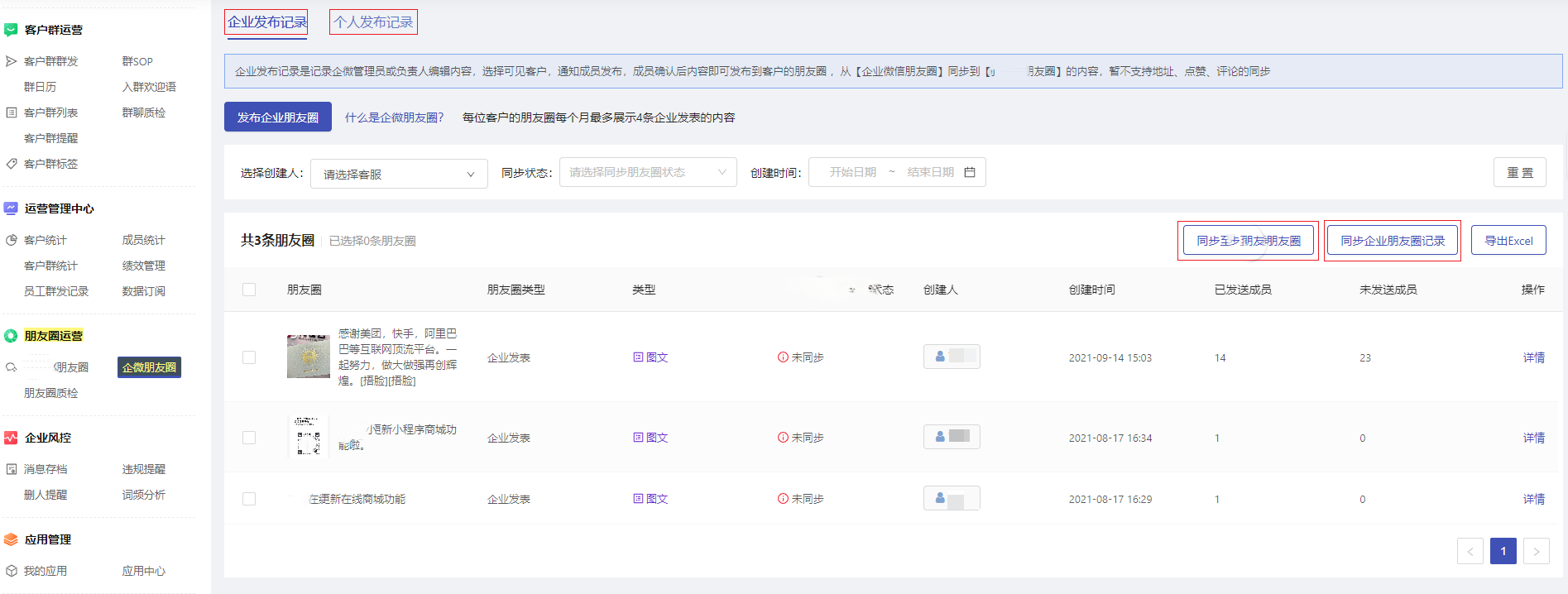This screenshot has height=594, width=1568.
Task: Check the row dated 2021-08-17 16:34
Action: tap(249, 438)
